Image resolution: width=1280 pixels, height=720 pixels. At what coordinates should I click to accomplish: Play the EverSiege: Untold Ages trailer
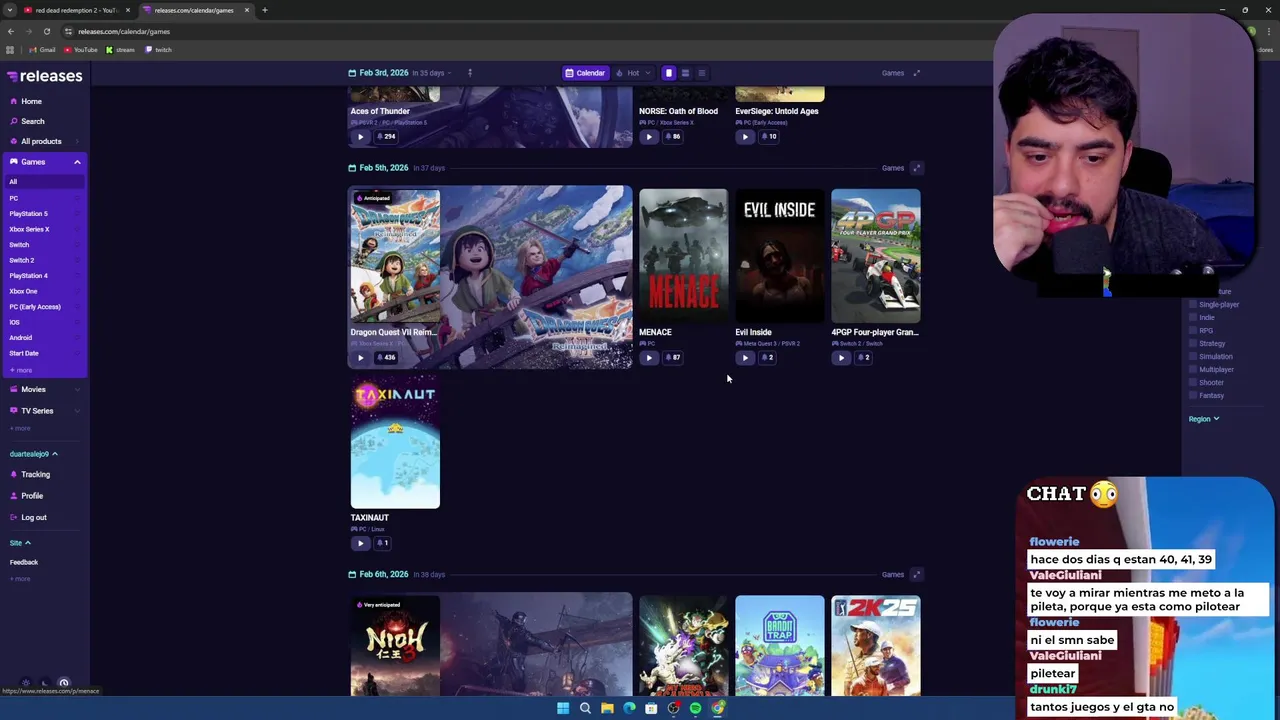click(745, 136)
